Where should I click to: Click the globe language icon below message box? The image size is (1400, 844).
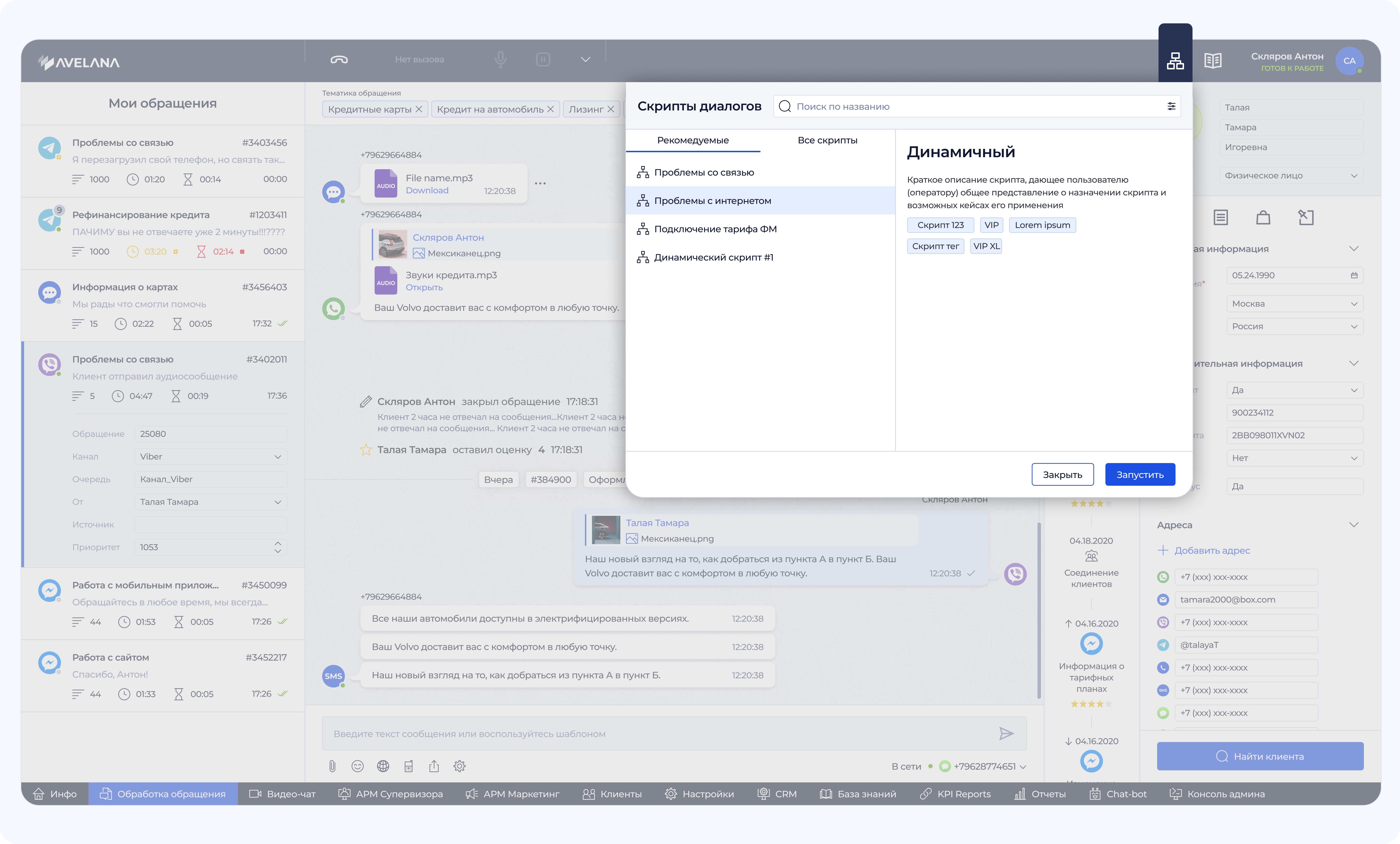pyautogui.click(x=383, y=766)
